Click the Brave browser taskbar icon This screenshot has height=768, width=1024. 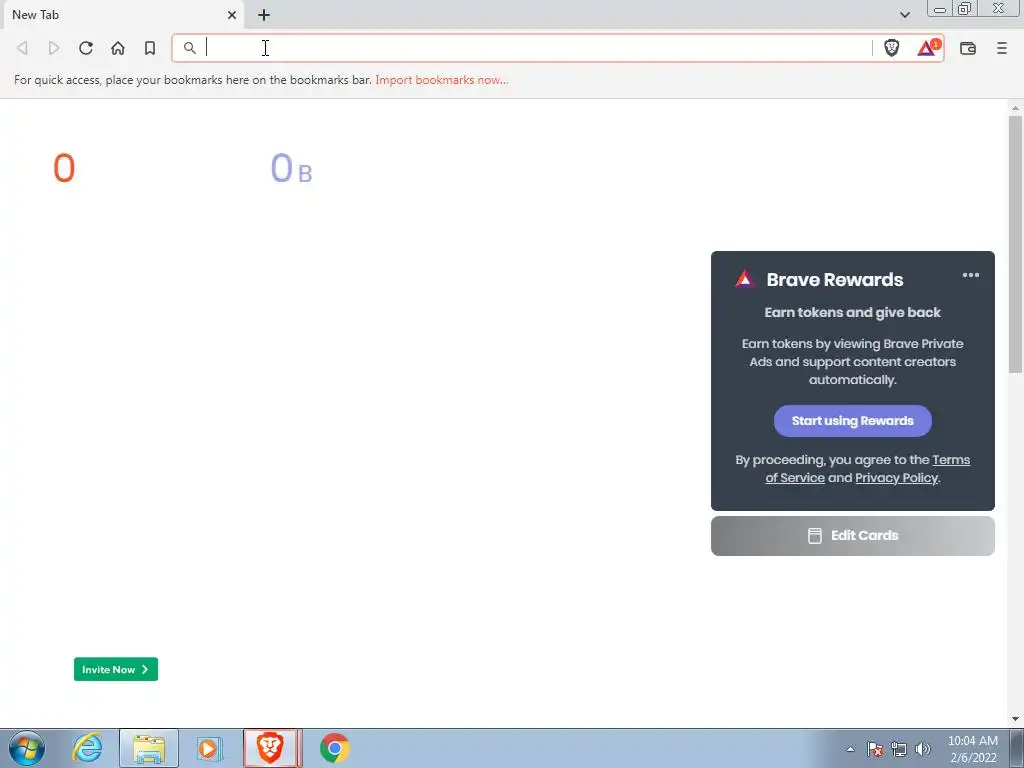click(x=271, y=748)
